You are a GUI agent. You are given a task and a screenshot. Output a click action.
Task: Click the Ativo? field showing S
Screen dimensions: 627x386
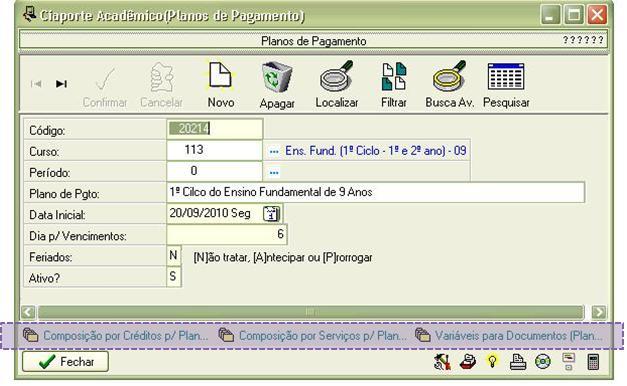tap(174, 276)
